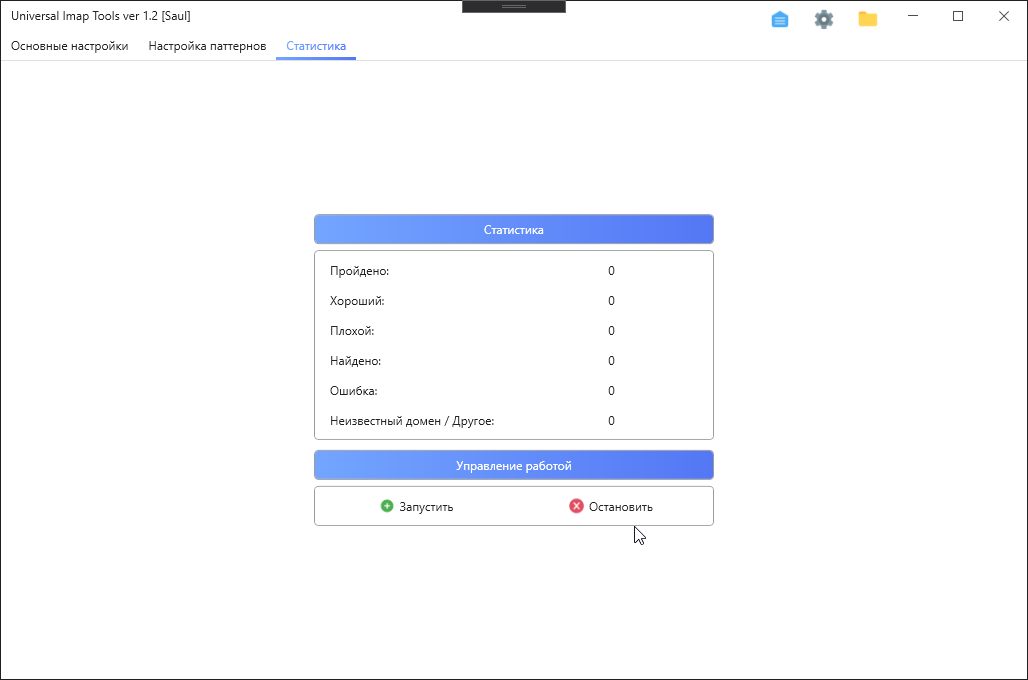Screen dimensions: 1028x680
Task: Click the Пройдено counter value
Action: pyautogui.click(x=611, y=270)
